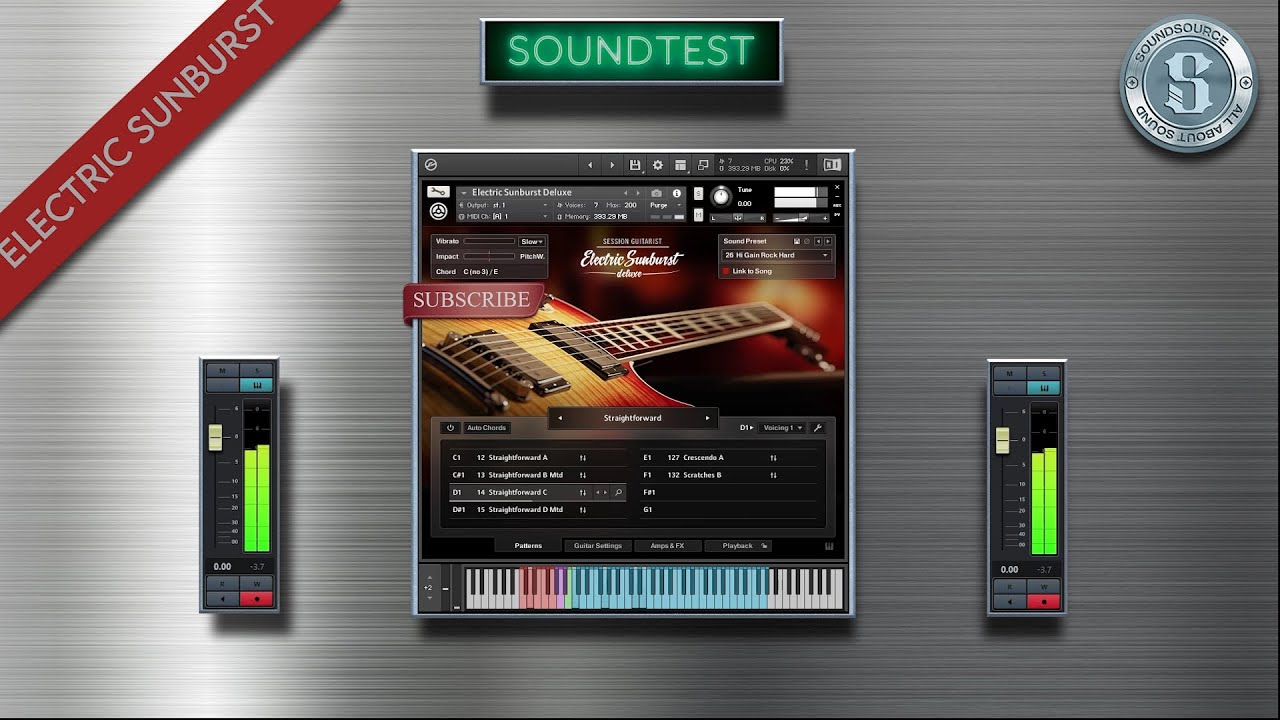Mute the left mixer channel strip

(x=223, y=371)
